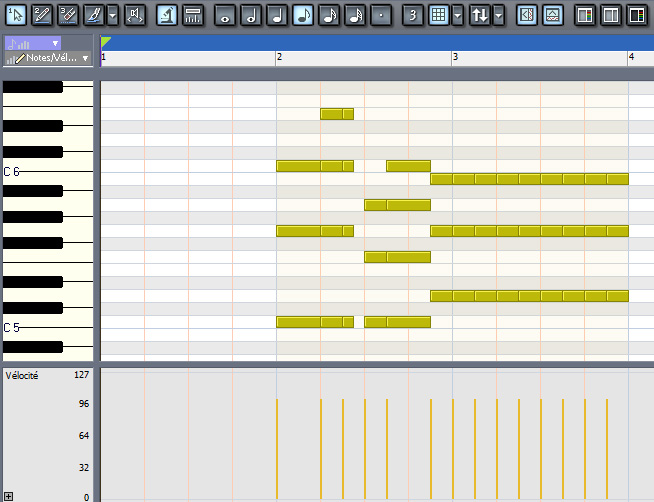Toggle the Microscope mode button
This screenshot has height=502, width=654.
point(167,15)
